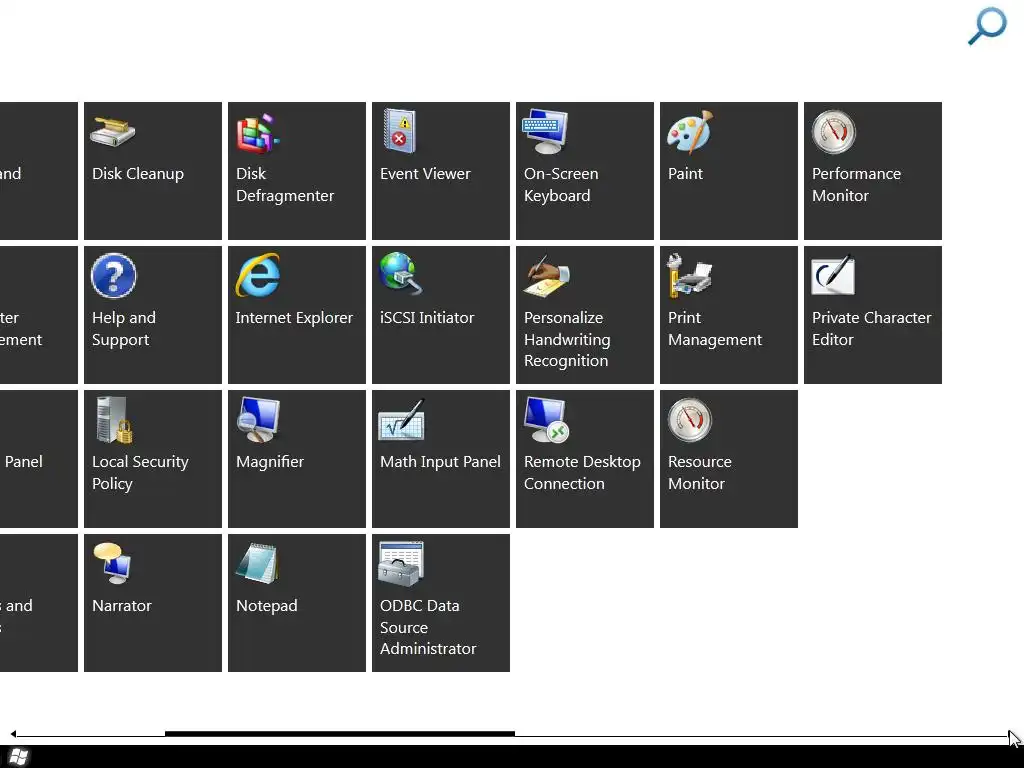This screenshot has height=768, width=1024.
Task: Click the "Resource Monitor" label text
Action: tap(699, 473)
